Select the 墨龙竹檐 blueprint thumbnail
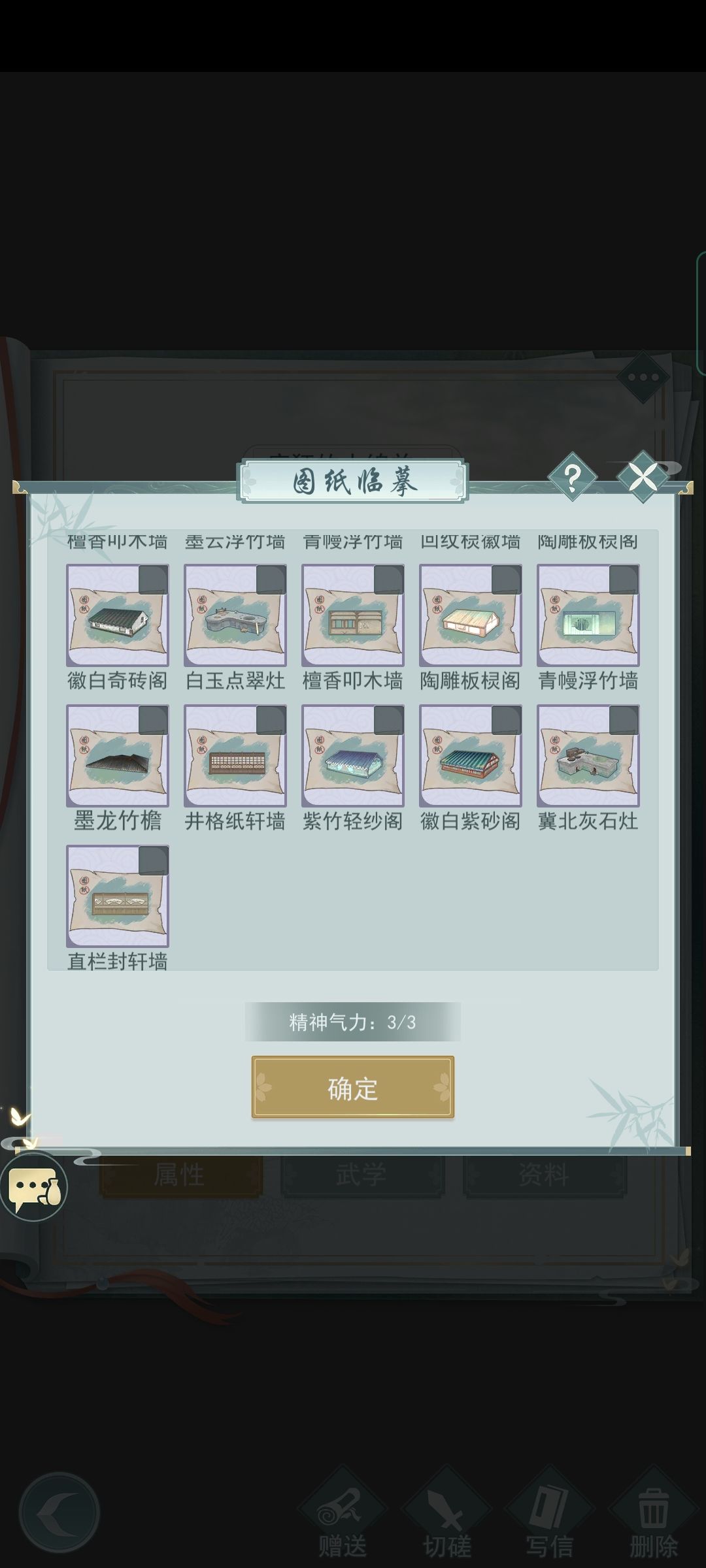Image resolution: width=706 pixels, height=1568 pixels. [x=118, y=756]
